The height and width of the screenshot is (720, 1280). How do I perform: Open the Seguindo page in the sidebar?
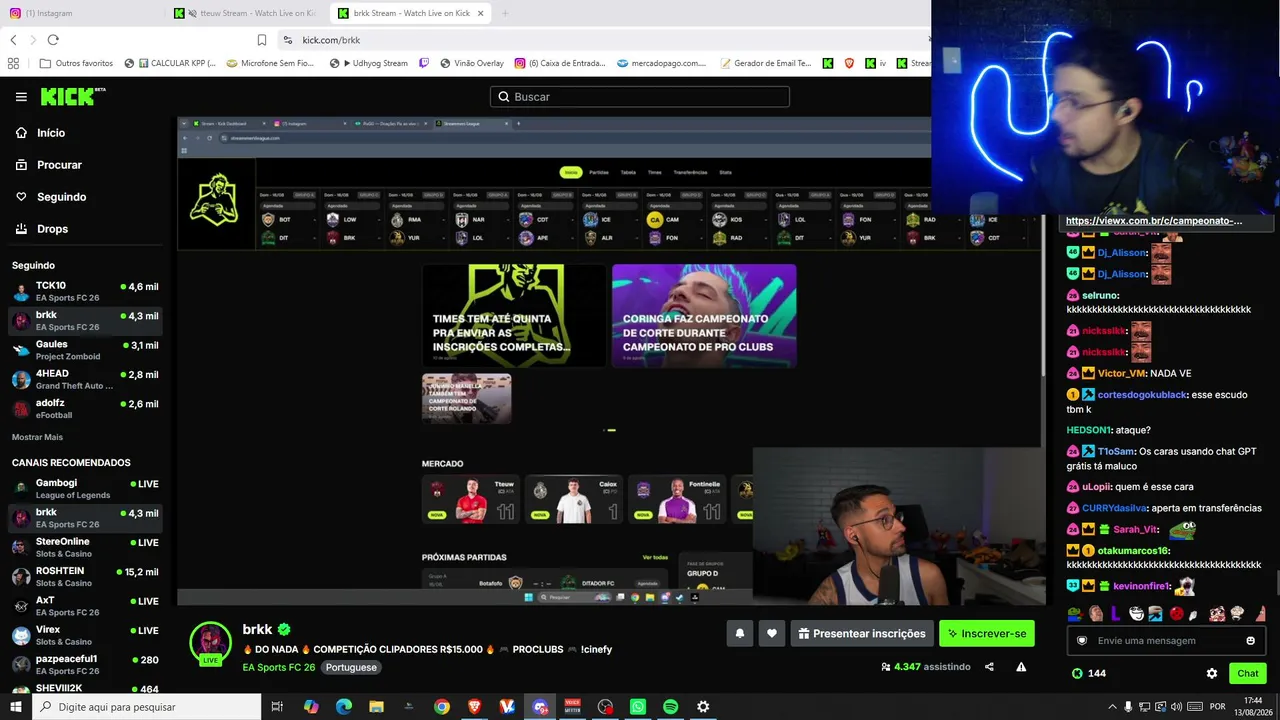61,197
